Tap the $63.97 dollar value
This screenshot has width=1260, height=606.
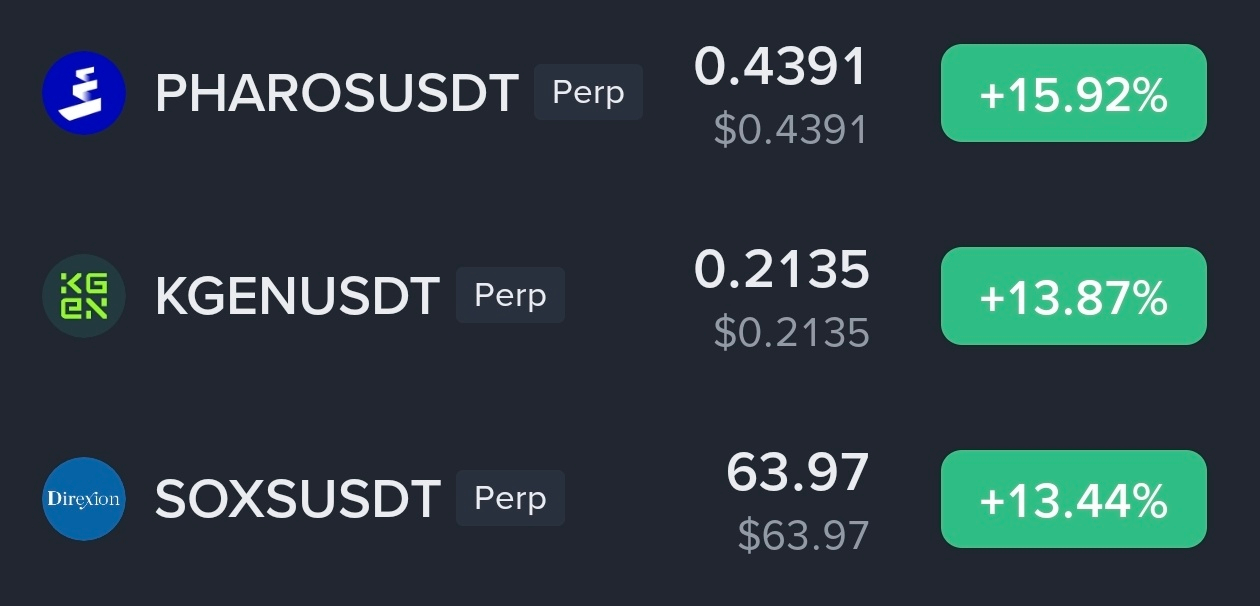tap(803, 536)
